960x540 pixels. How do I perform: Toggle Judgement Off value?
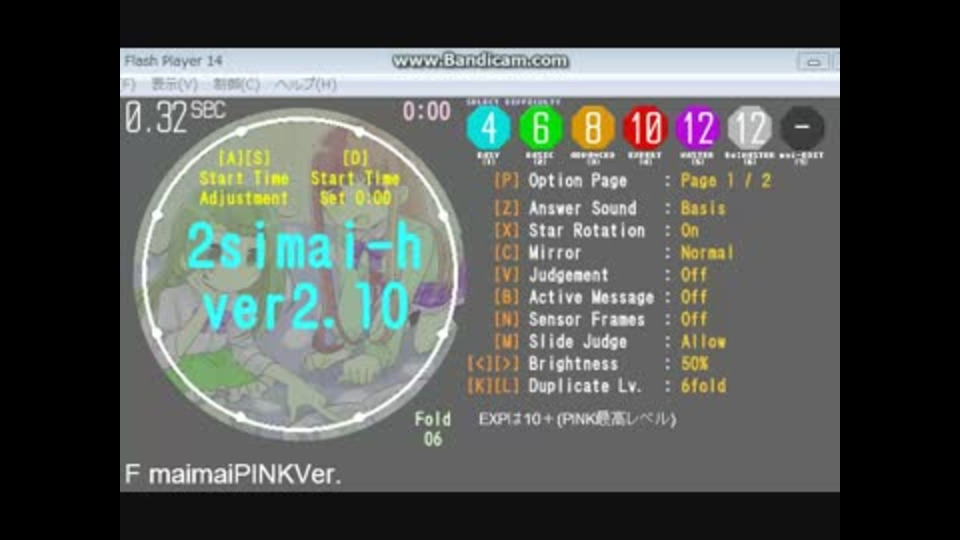[694, 275]
